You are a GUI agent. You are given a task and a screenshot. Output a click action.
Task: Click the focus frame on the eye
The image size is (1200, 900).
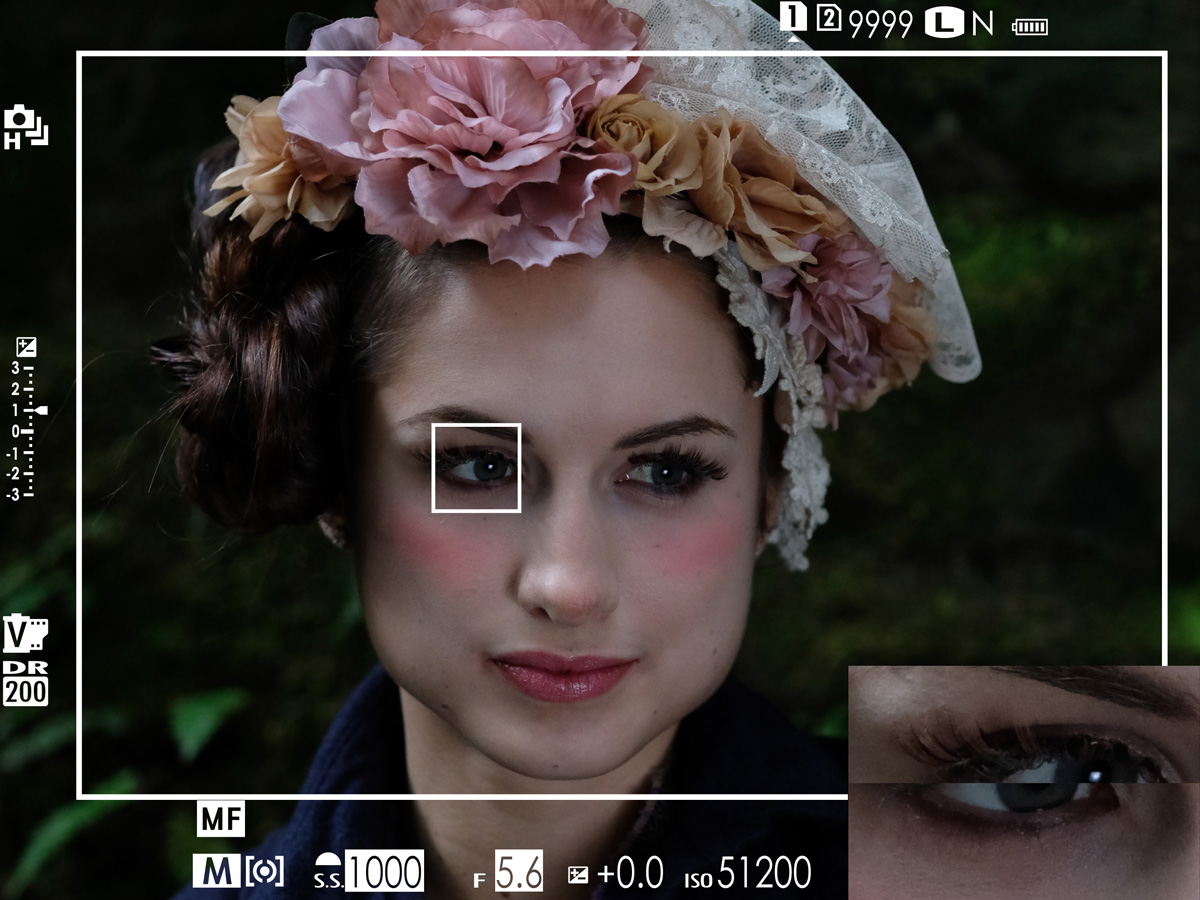click(476, 468)
